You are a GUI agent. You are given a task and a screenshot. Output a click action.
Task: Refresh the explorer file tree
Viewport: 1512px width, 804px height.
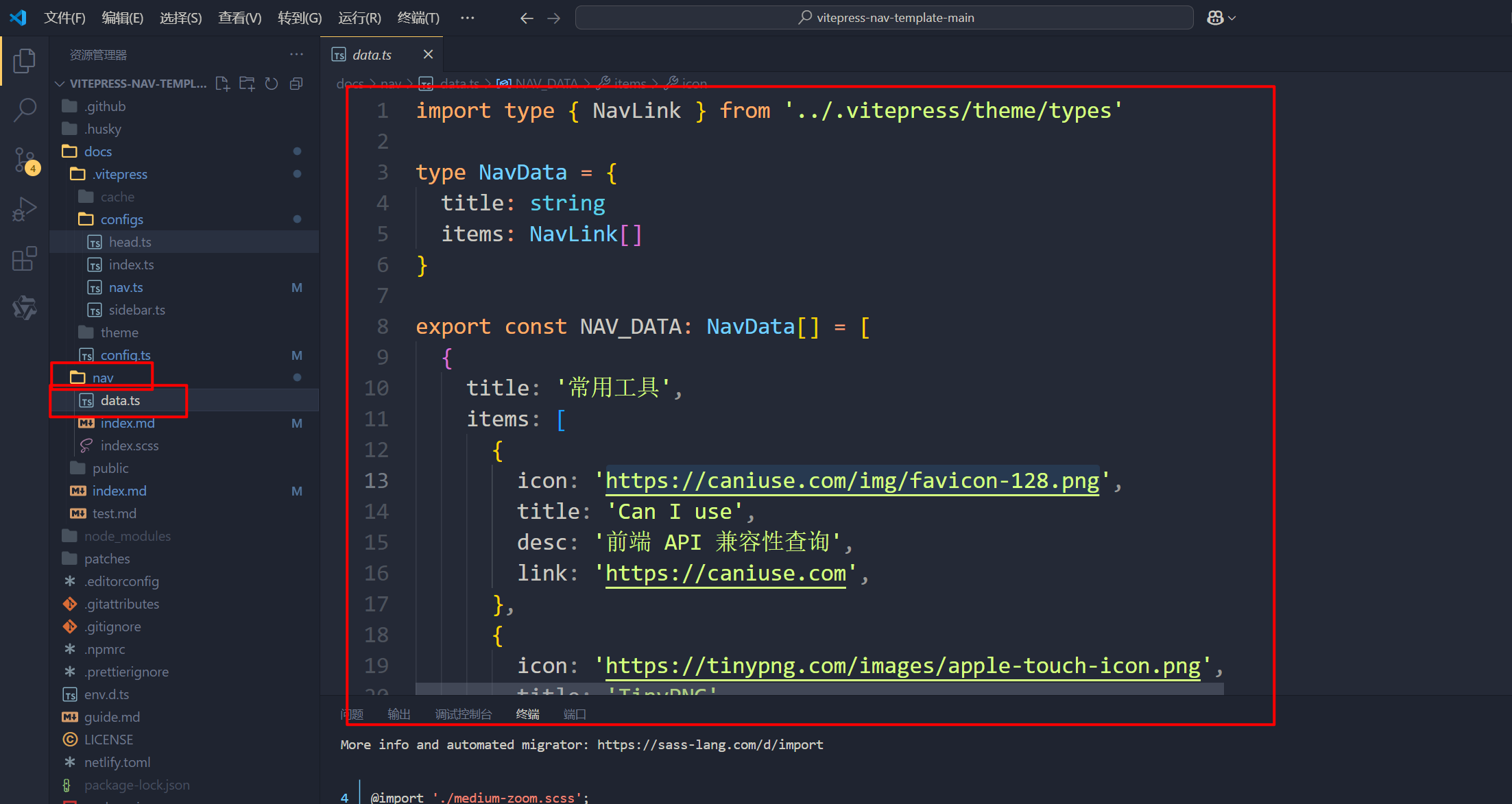pos(272,84)
